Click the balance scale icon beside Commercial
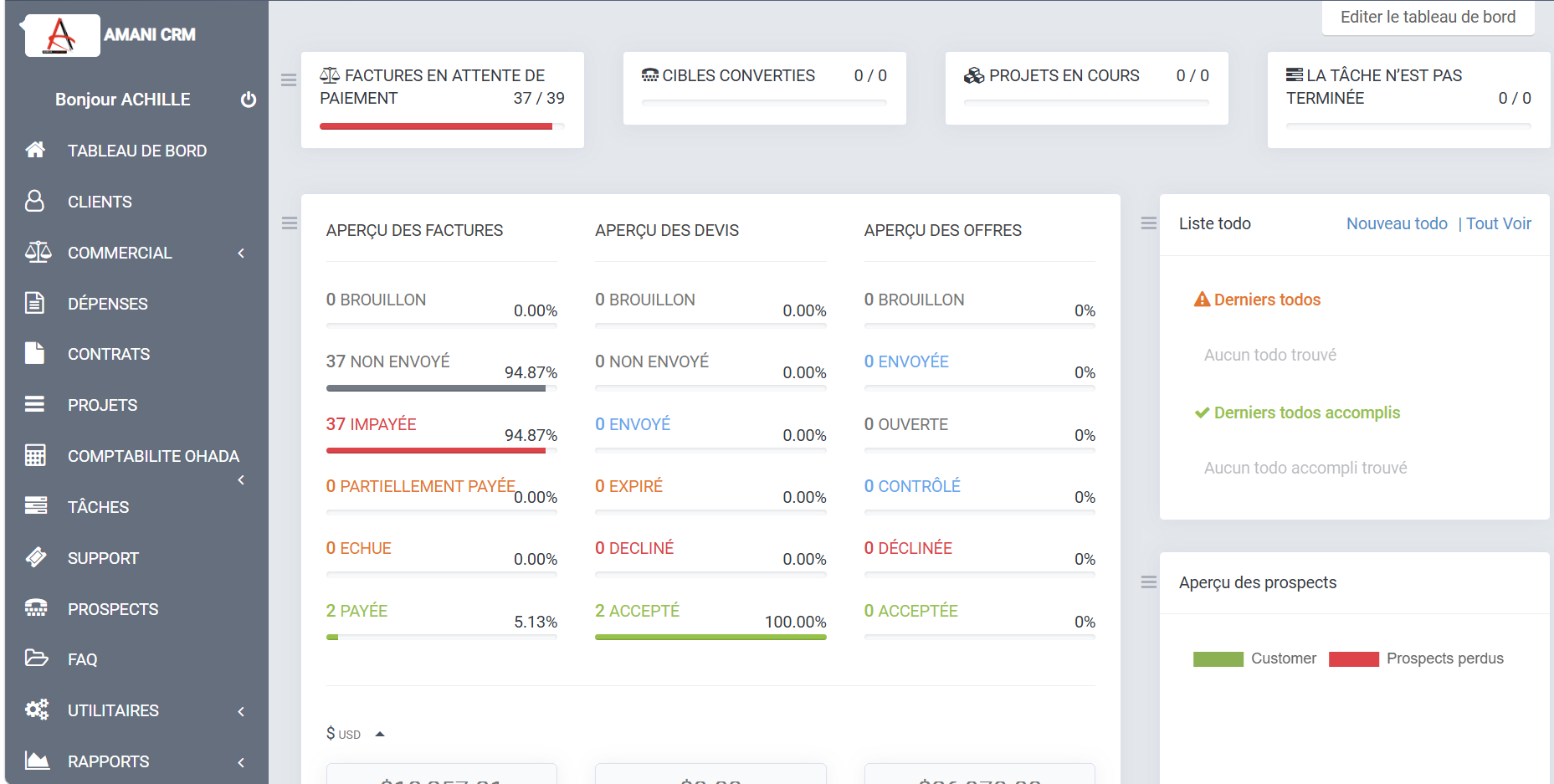1554x784 pixels. click(x=38, y=252)
